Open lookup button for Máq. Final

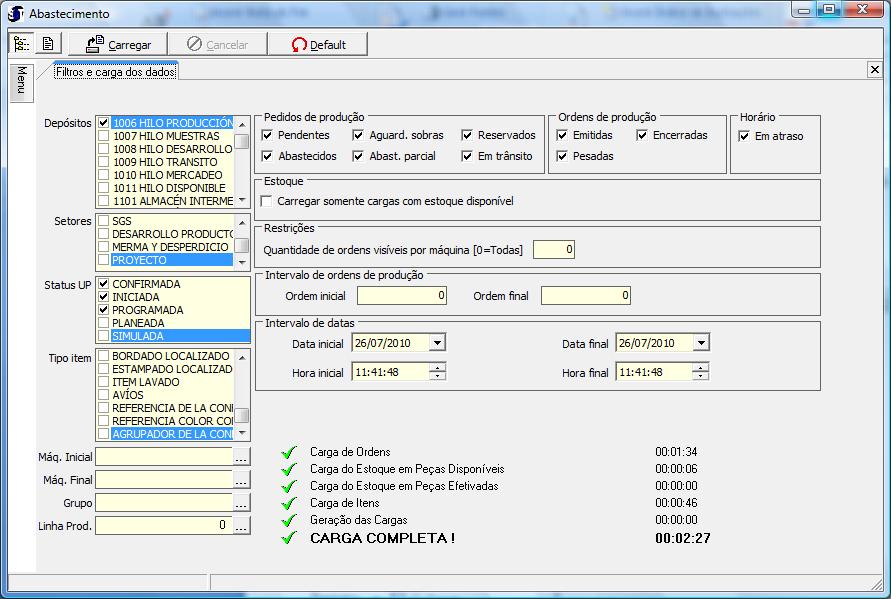coord(241,480)
